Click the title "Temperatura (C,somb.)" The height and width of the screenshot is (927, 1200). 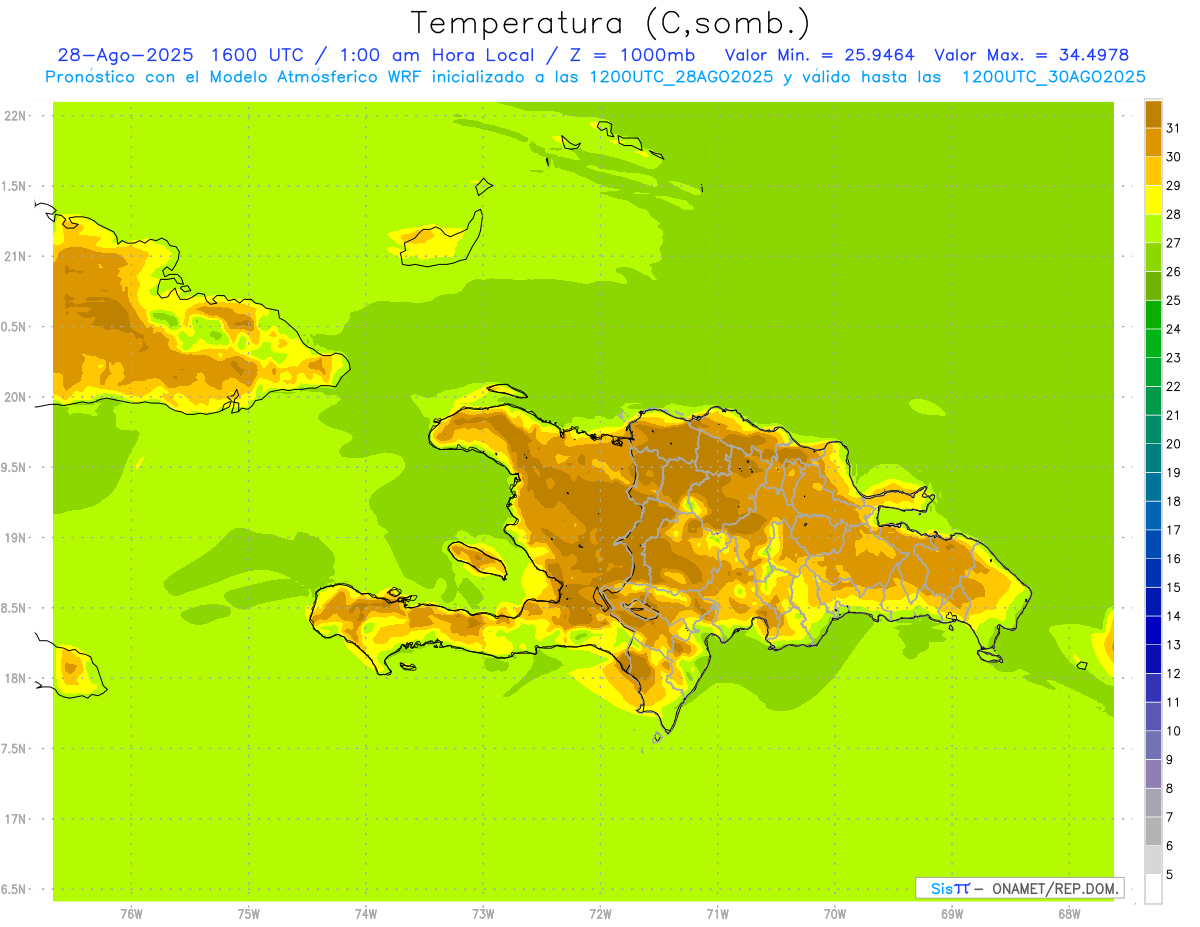[611, 22]
